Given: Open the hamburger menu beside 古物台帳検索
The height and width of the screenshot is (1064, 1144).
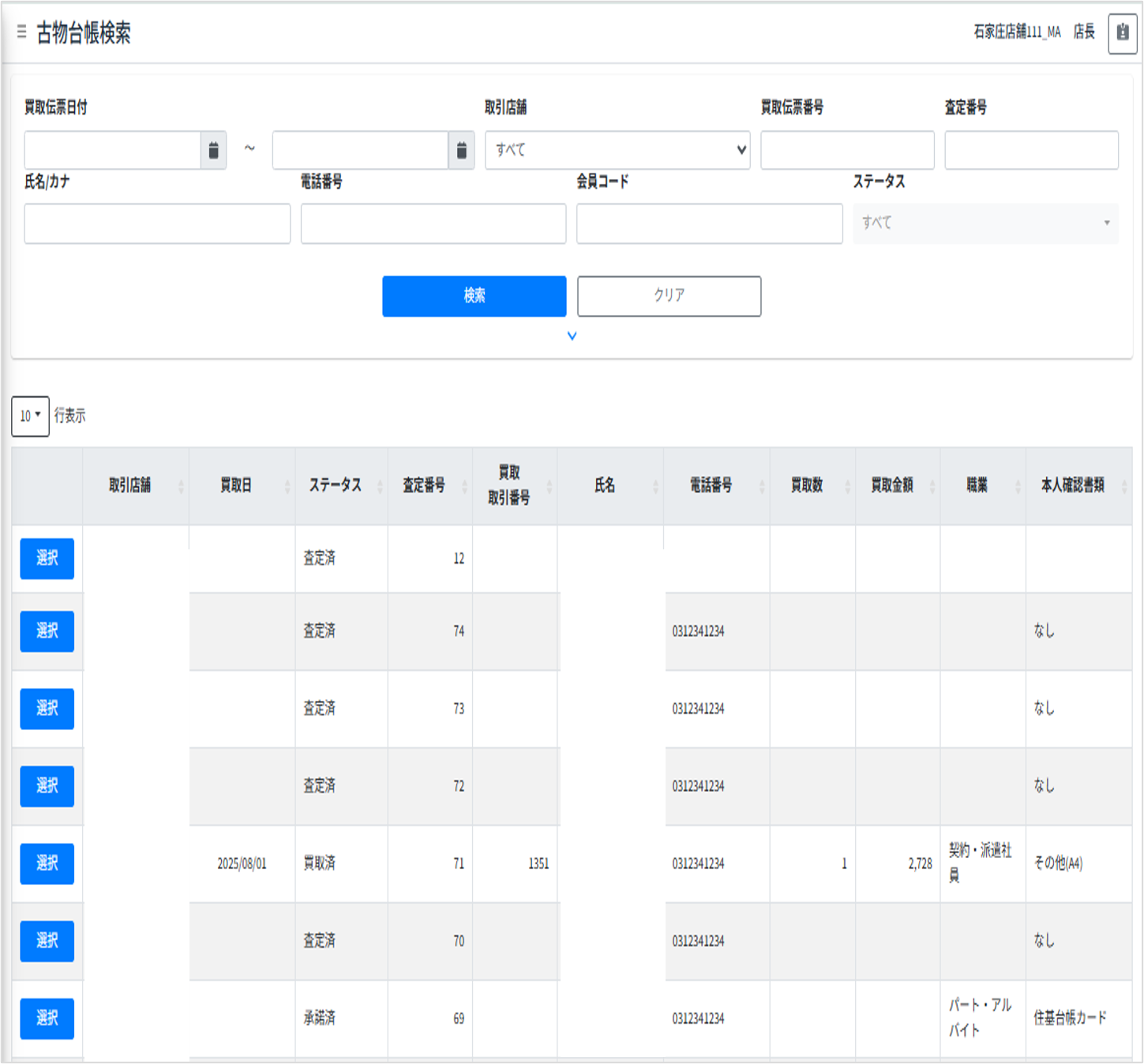Looking at the screenshot, I should 21,32.
